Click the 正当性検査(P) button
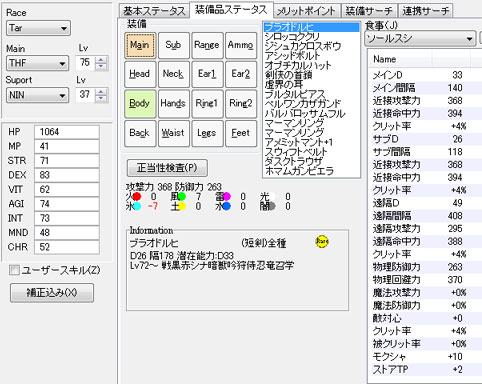This screenshot has width=482, height=384. coord(167,168)
